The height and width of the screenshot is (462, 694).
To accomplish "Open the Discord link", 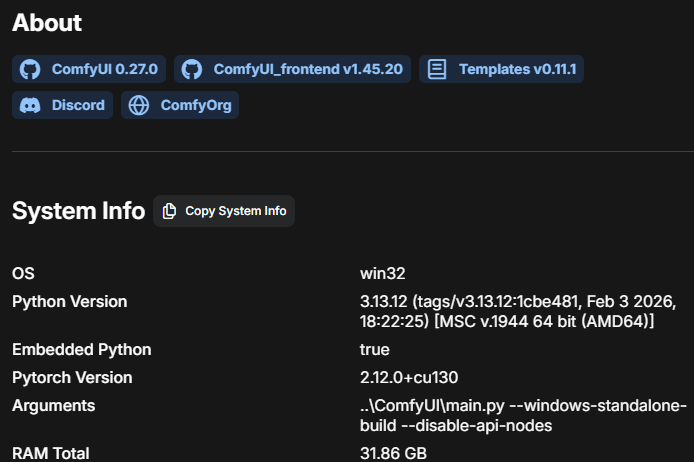I will tap(62, 105).
